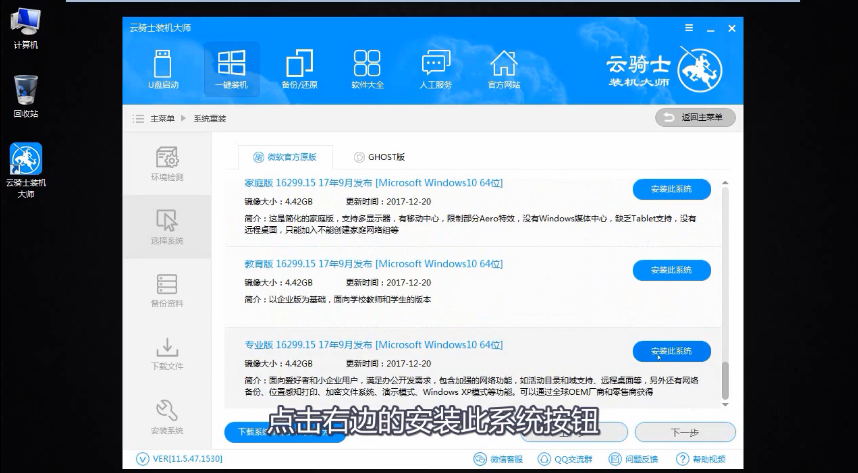Image resolution: width=858 pixels, height=473 pixels.
Task: Click the 下载系统 button at bottom left
Action: tap(285, 432)
